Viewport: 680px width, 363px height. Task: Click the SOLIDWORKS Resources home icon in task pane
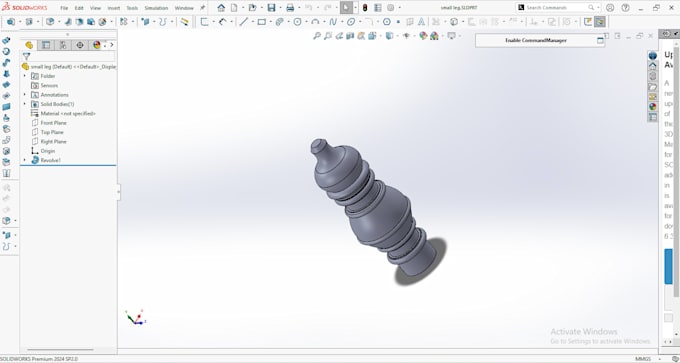653,66
